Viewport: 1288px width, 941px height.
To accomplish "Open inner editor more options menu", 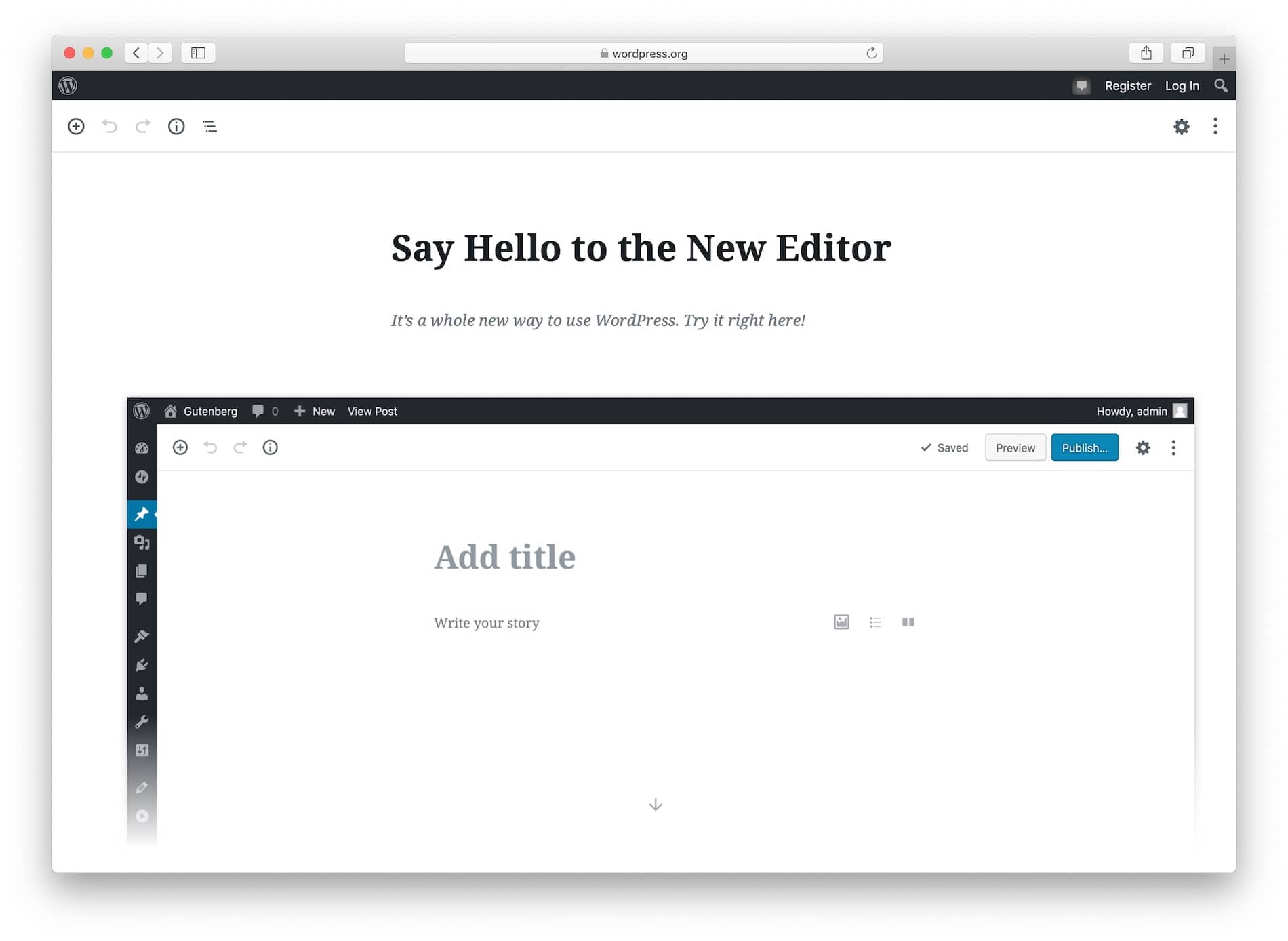I will coord(1173,447).
